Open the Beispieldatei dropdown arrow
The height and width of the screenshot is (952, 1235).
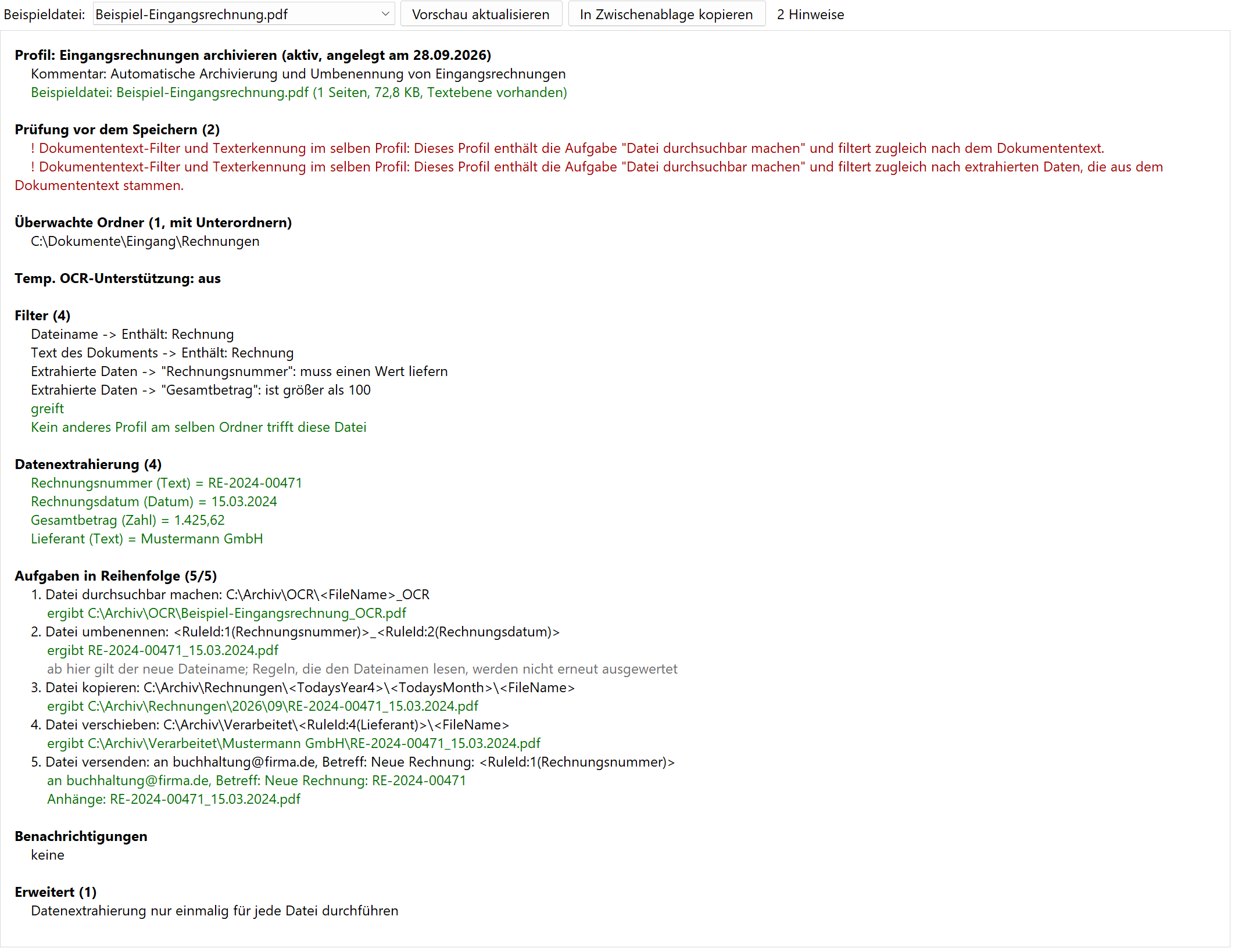coord(385,14)
